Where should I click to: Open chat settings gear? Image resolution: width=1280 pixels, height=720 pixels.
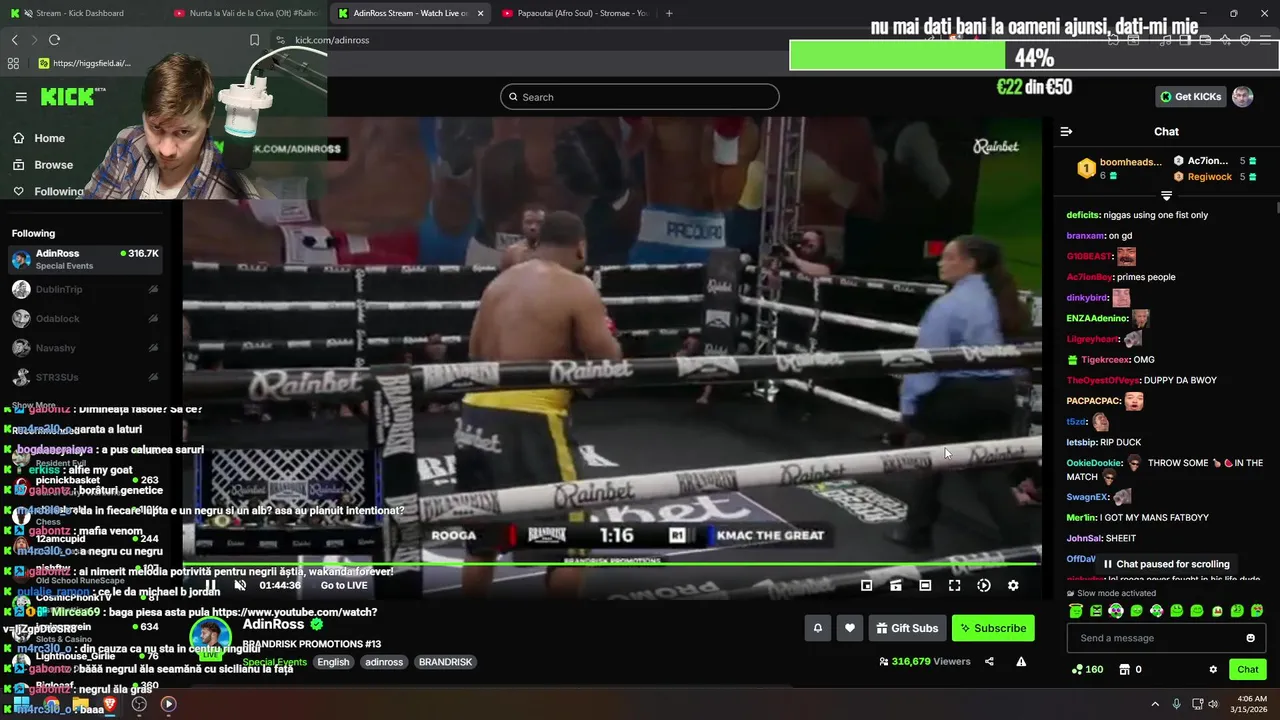[x=1213, y=669]
